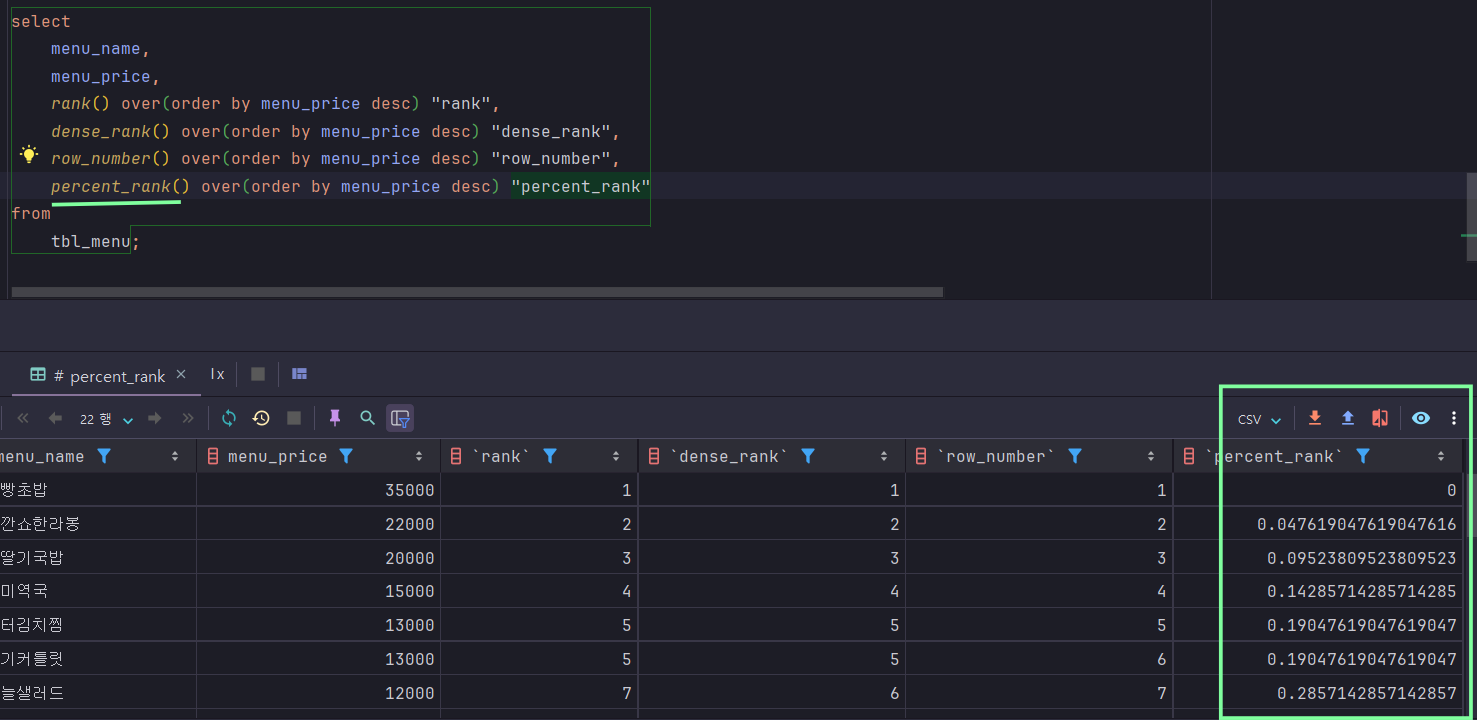The image size is (1477, 720).
Task: Go to previous page of results
Action: pyautogui.click(x=55, y=418)
